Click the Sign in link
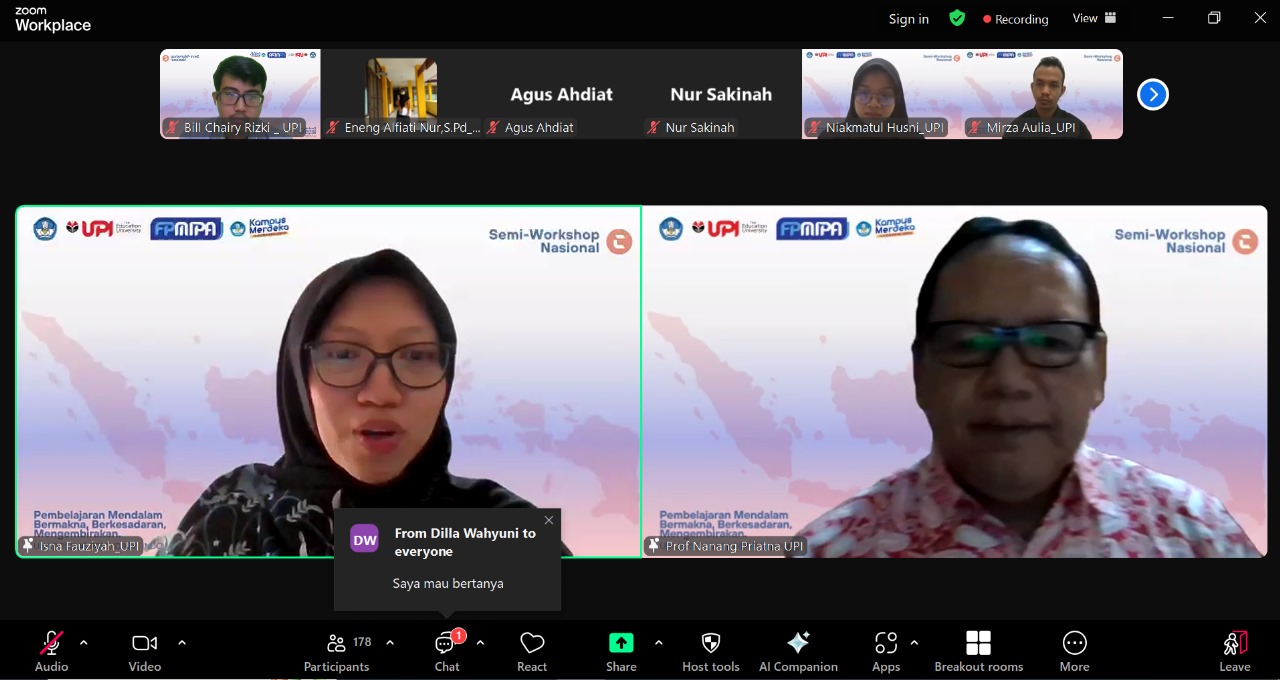Image resolution: width=1280 pixels, height=680 pixels. [908, 19]
